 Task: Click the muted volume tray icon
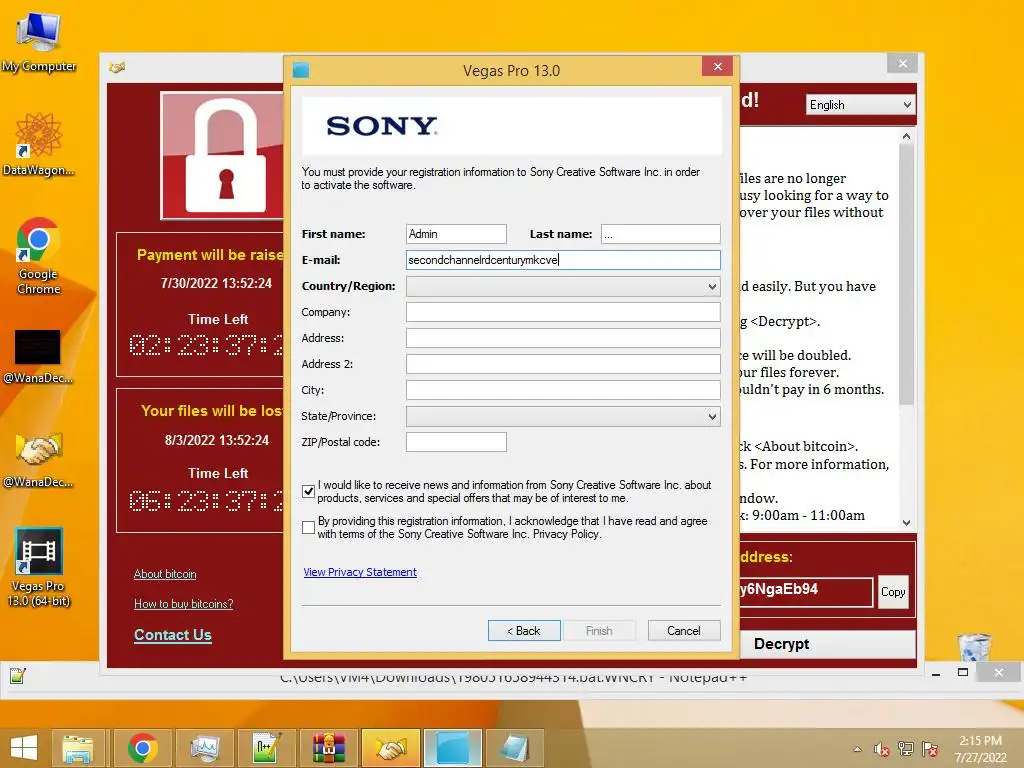click(882, 750)
